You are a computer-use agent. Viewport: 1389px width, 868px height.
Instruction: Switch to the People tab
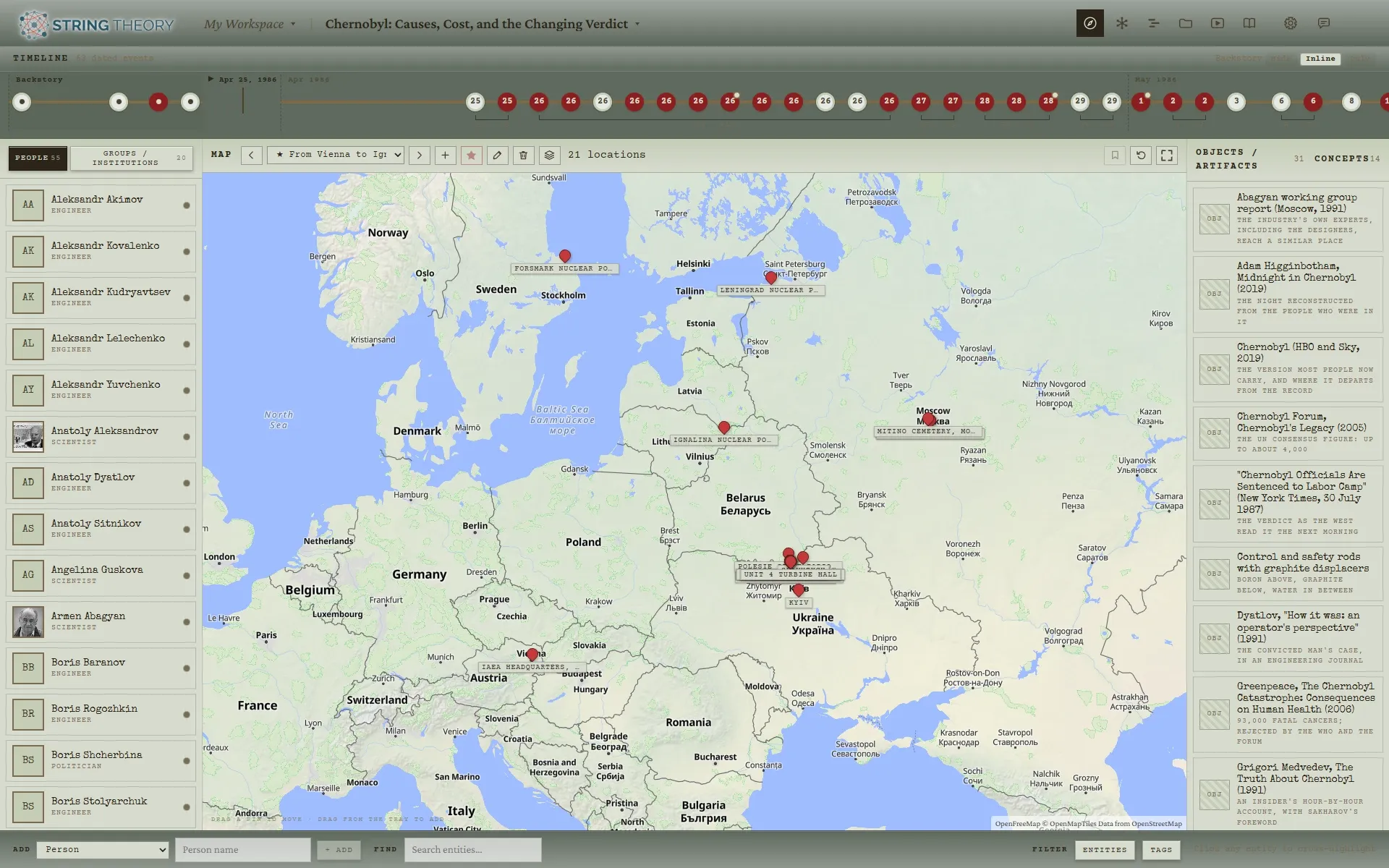click(x=38, y=158)
